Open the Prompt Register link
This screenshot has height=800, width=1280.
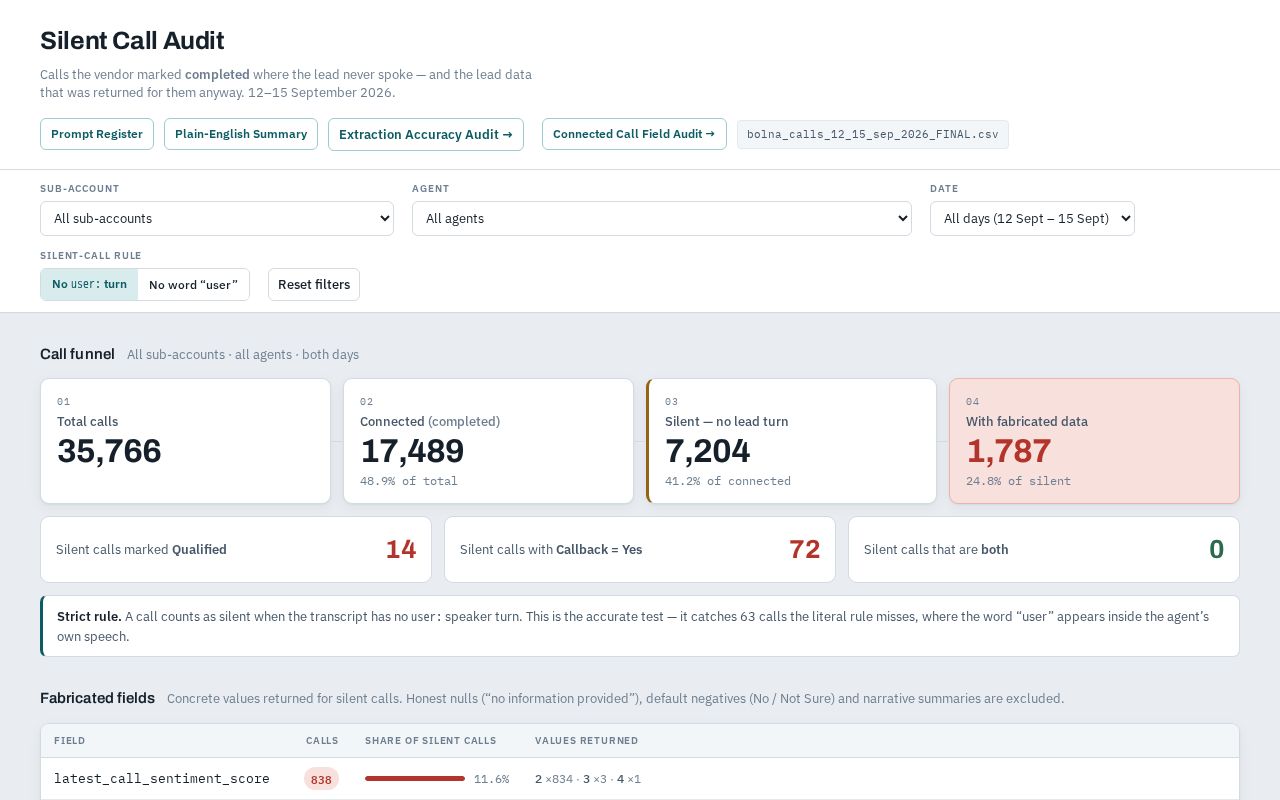(x=97, y=134)
